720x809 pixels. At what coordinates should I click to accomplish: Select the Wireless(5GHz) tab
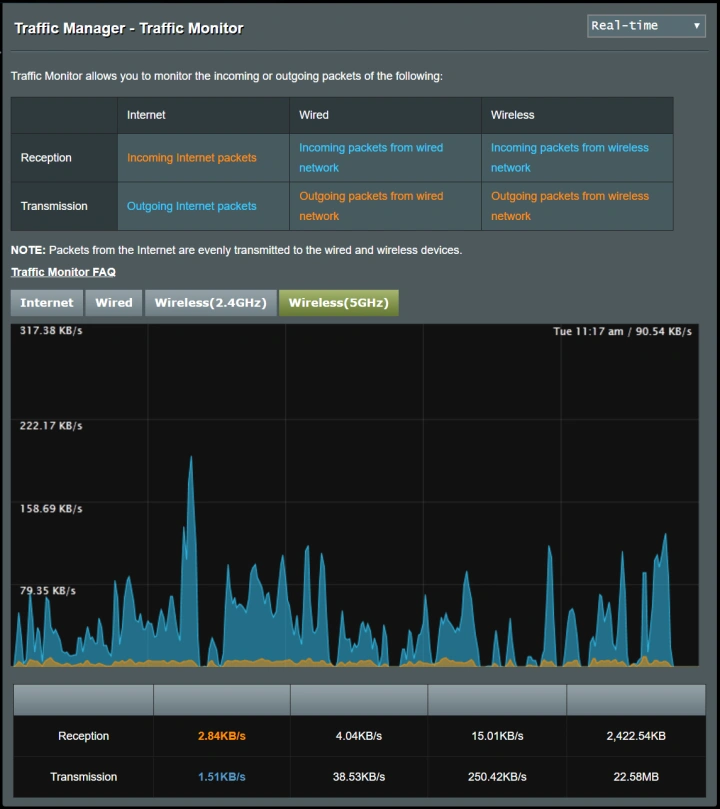[338, 303]
